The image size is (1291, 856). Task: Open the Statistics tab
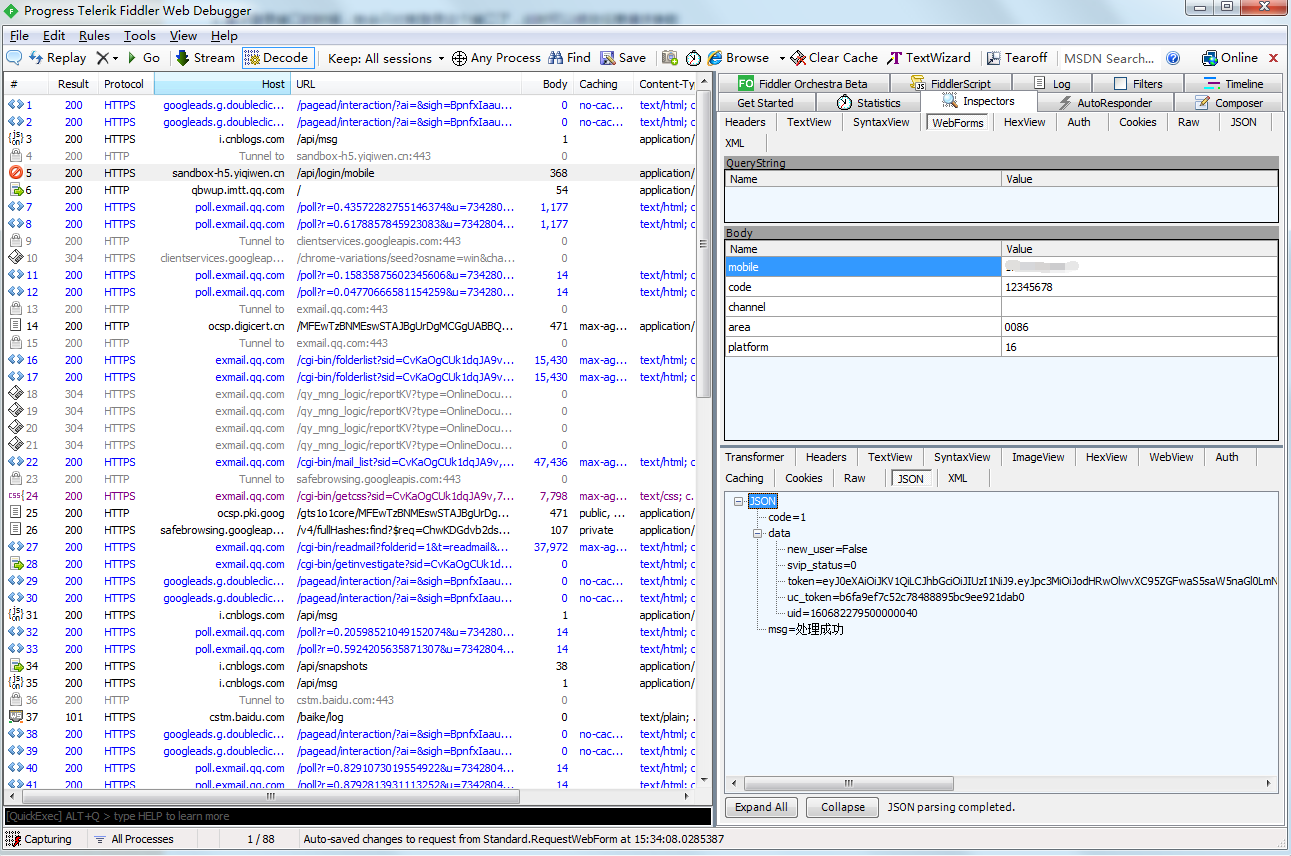pyautogui.click(x=868, y=103)
